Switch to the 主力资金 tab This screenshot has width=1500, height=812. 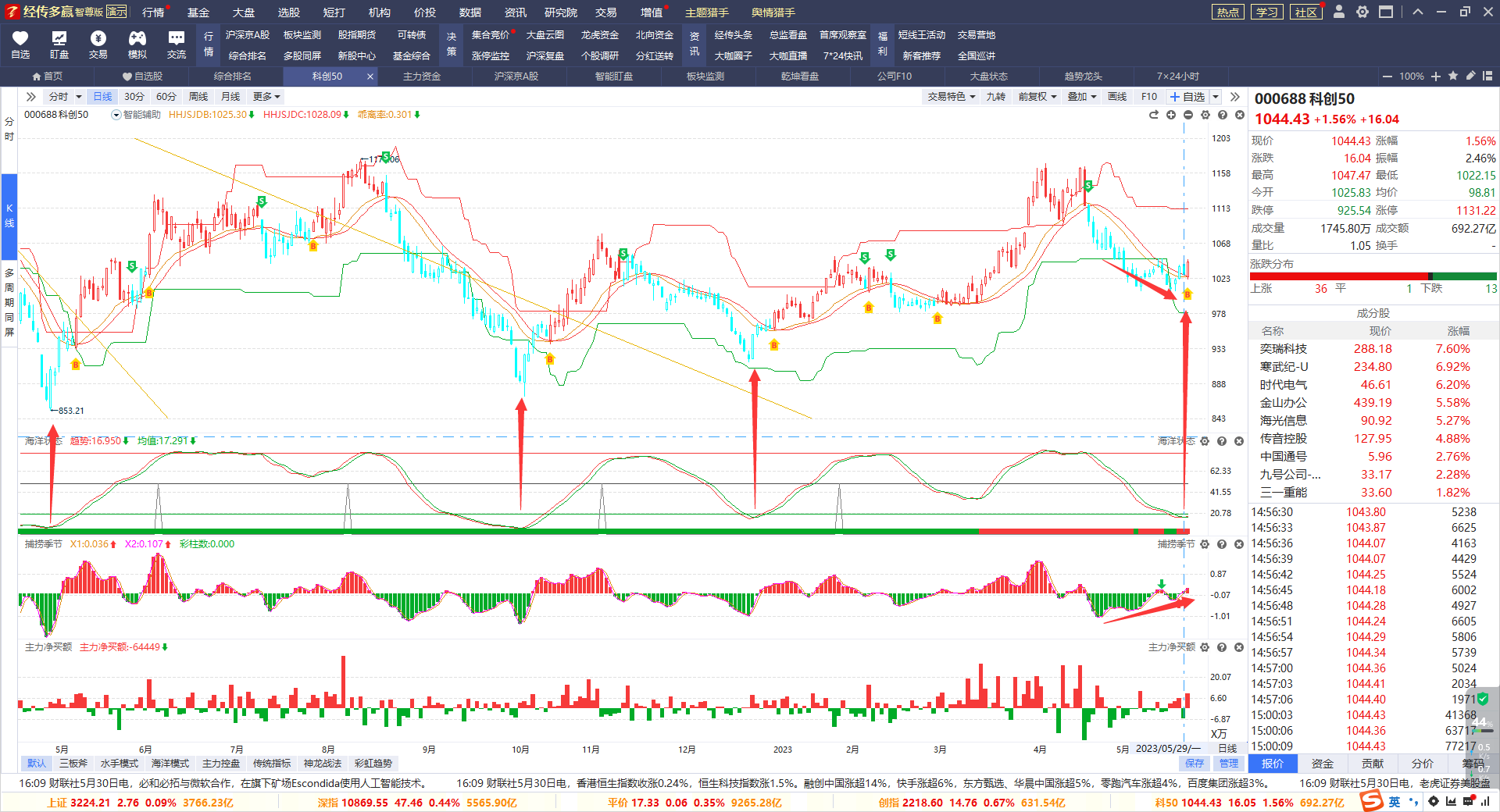tap(422, 76)
